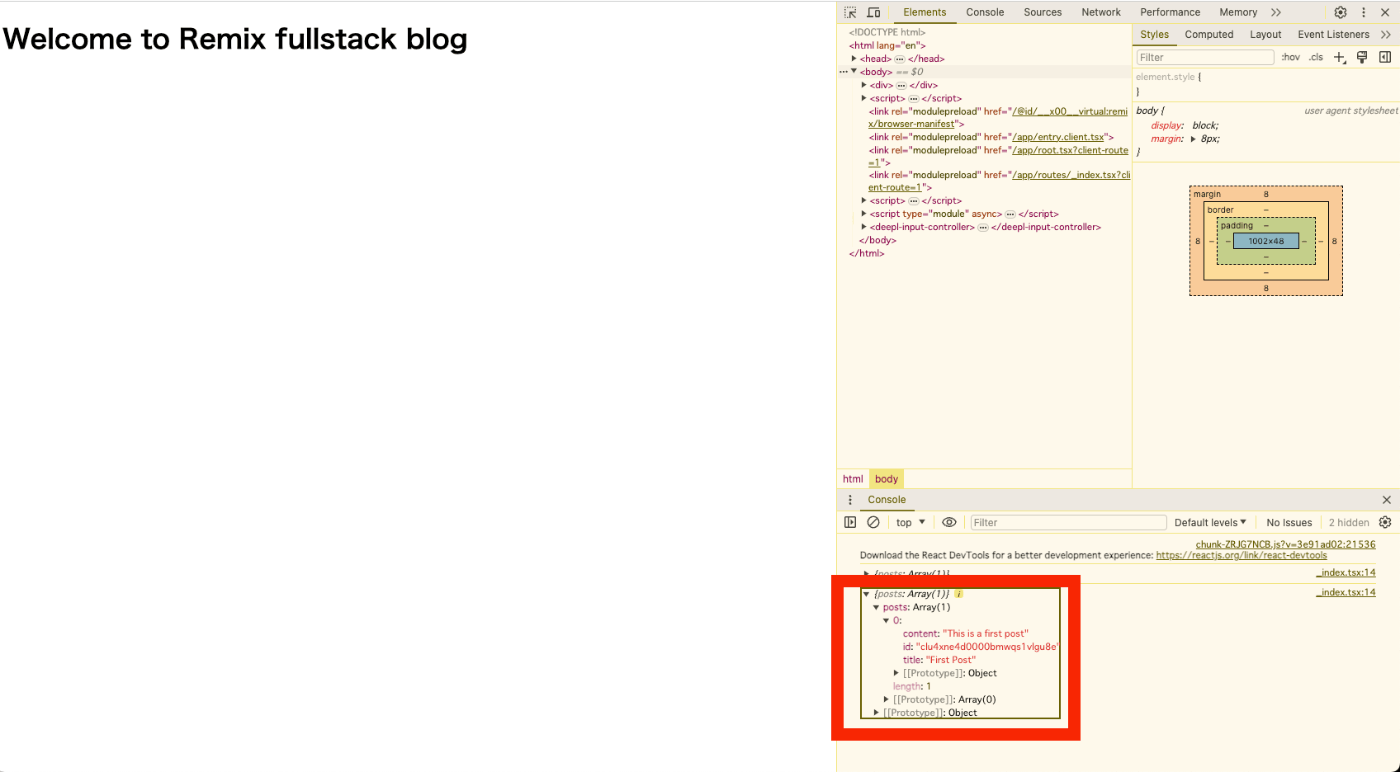Follow the reactjs.org react-devtools link
Screen dimensions: 1400x772
pos(1241,555)
